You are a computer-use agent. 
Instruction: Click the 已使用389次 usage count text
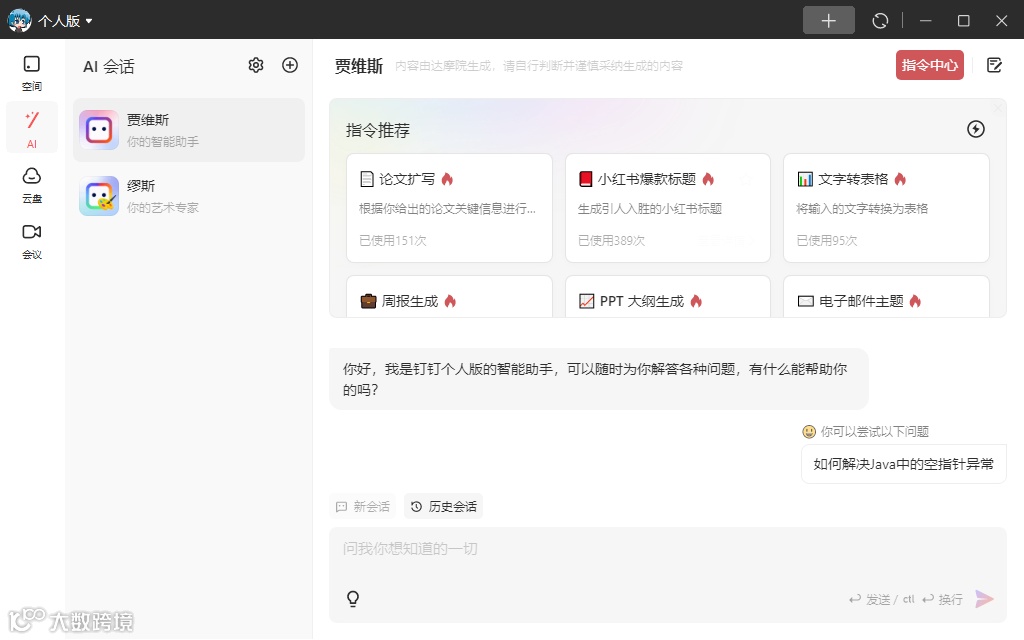click(611, 240)
